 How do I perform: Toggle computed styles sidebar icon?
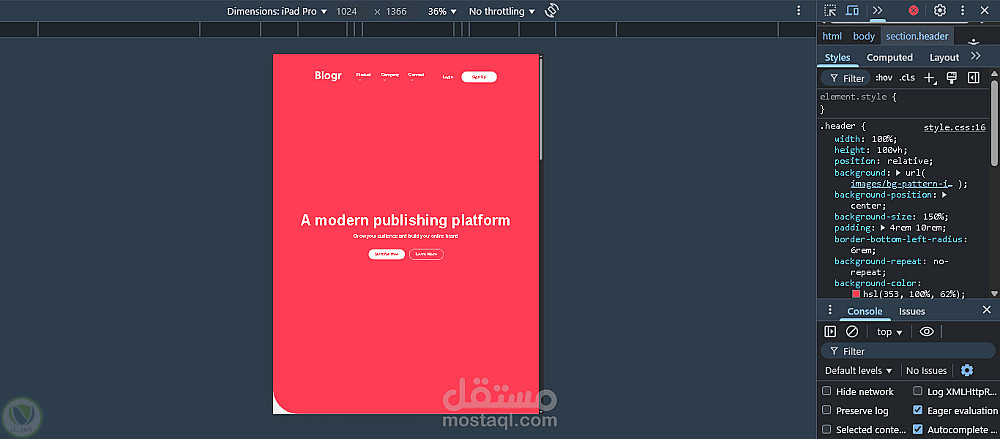point(973,78)
